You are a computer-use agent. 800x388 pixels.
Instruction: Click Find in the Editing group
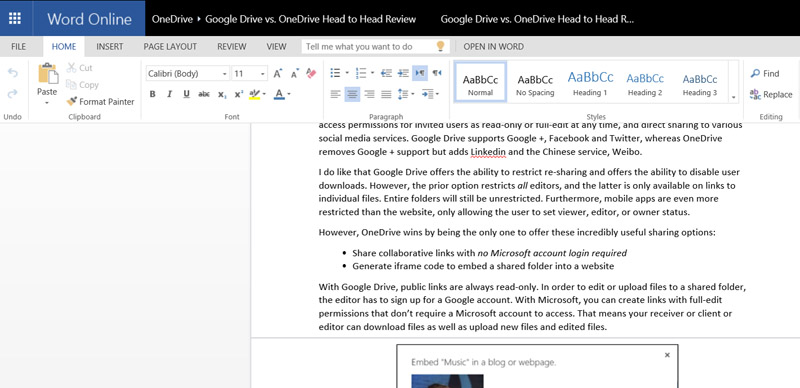pos(765,74)
